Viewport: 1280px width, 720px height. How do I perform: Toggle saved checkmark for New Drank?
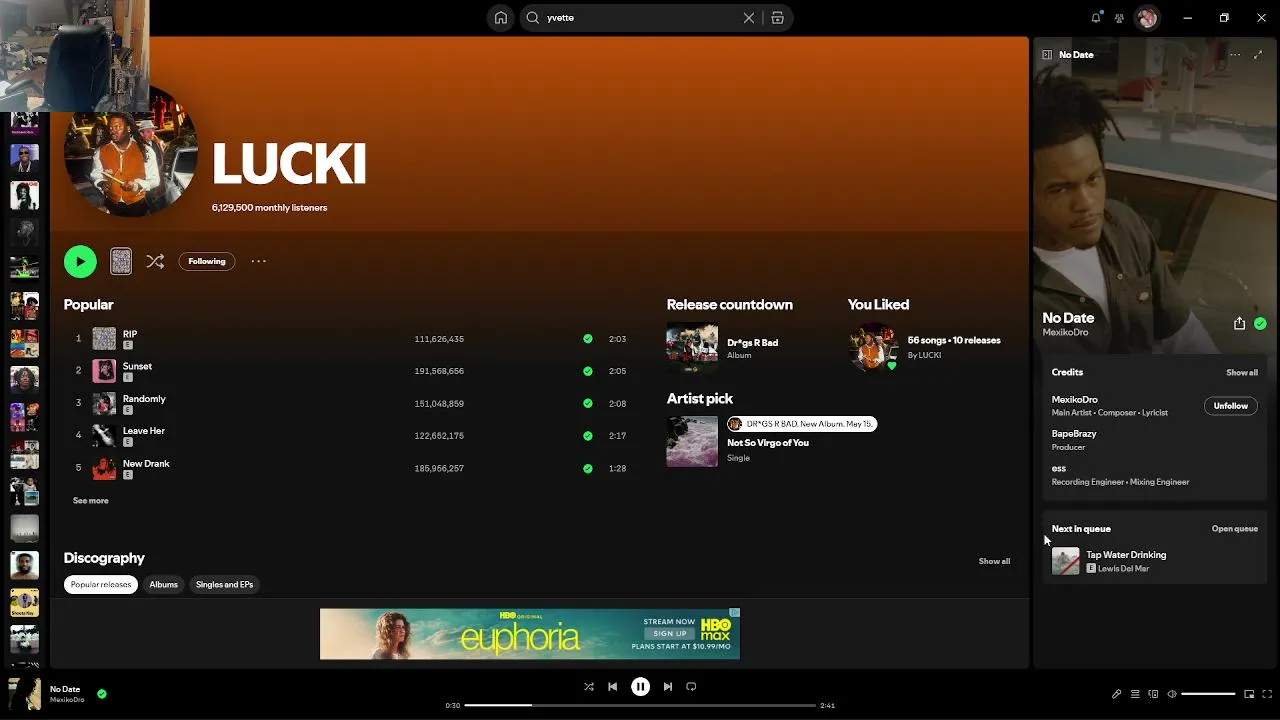point(587,468)
